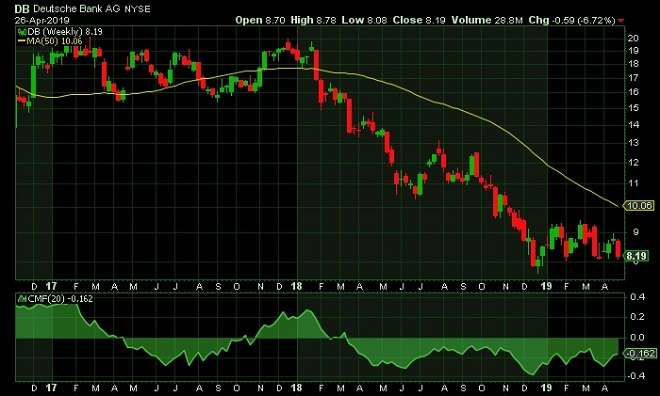This screenshot has height=396, width=660.
Task: Click CMF axis label 0.2
Action: click(638, 317)
